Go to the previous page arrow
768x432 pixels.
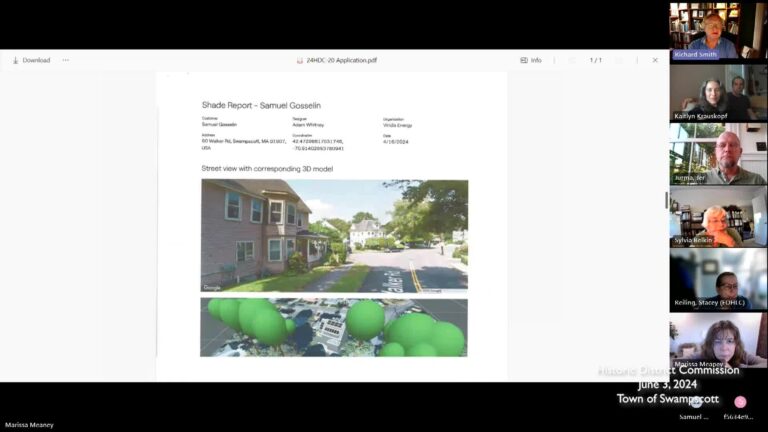572,60
